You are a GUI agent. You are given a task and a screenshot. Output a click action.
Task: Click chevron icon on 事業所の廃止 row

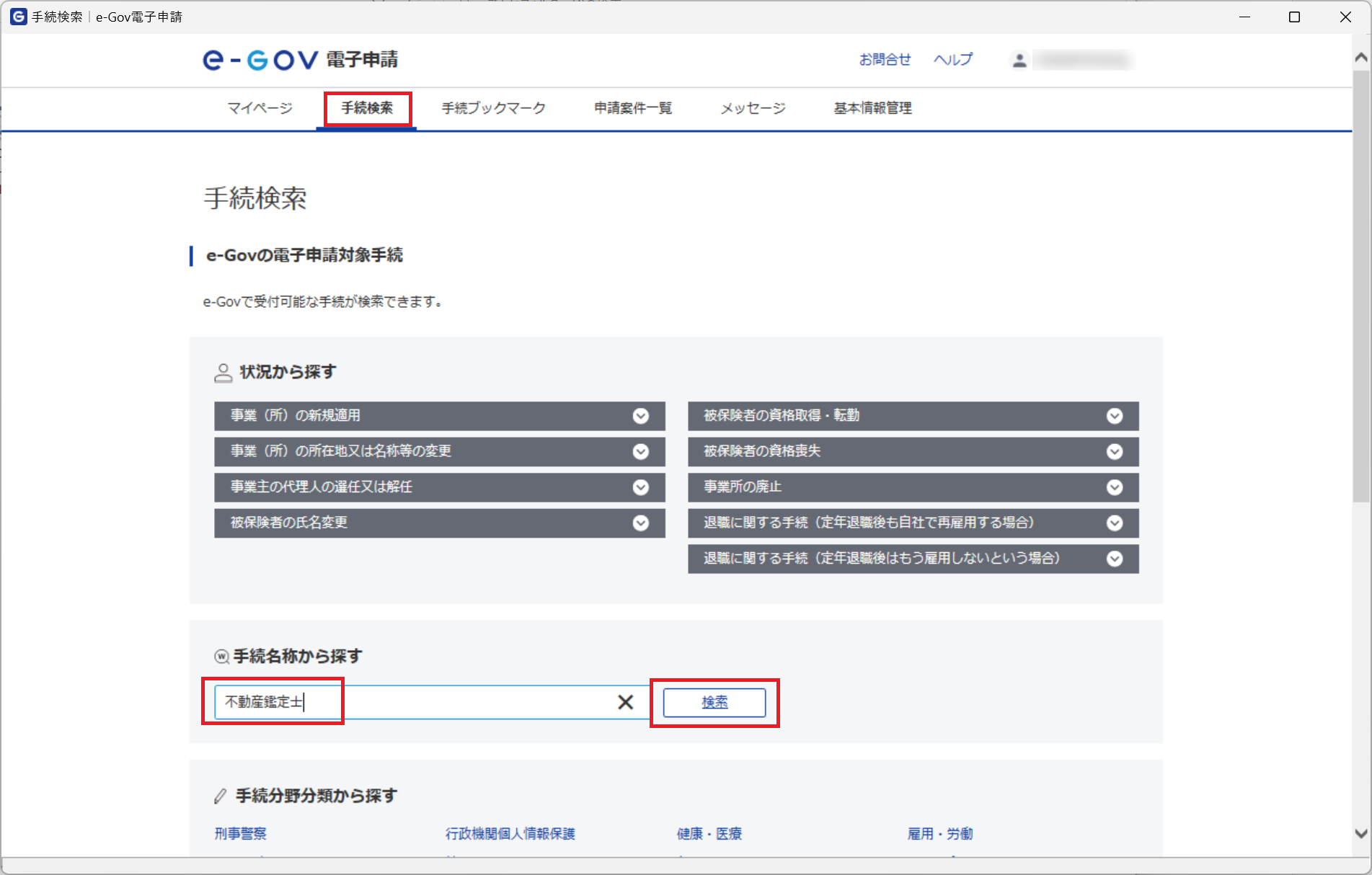(x=1114, y=487)
